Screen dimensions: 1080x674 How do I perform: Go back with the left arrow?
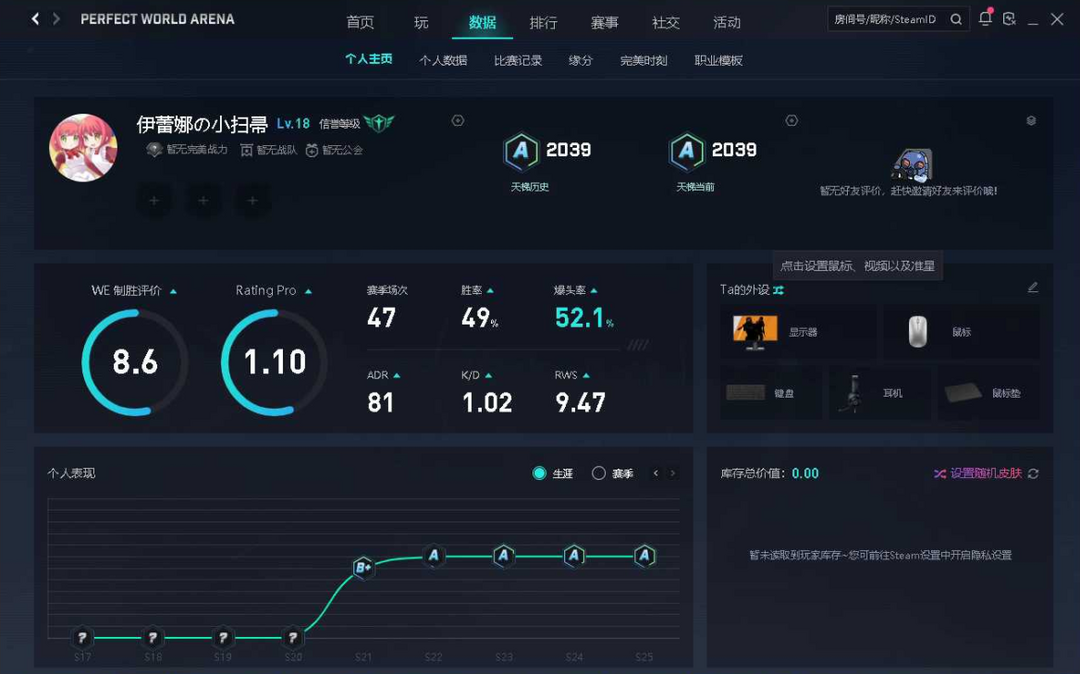[x=35, y=19]
